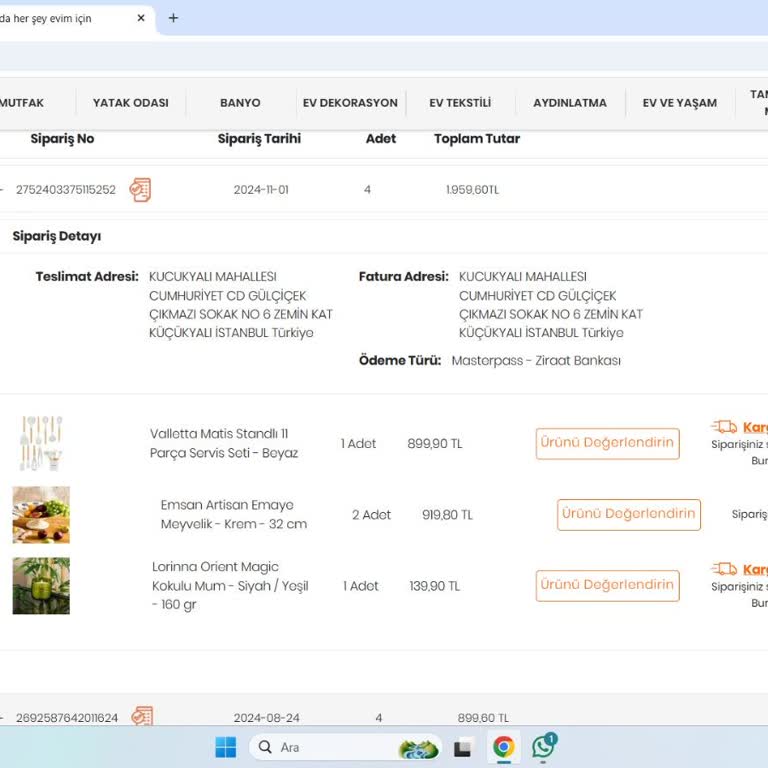This screenshot has width=768, height=768.
Task: Open the AYDINLATMA category menu
Action: (x=570, y=103)
